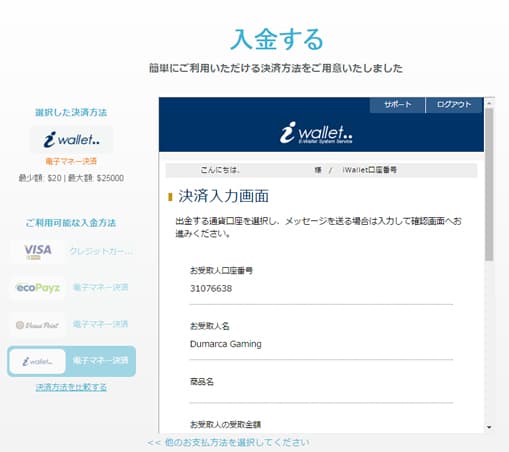509x452 pixels.
Task: Click 電子マネー決済 label beside Venus Point
Action: point(101,324)
